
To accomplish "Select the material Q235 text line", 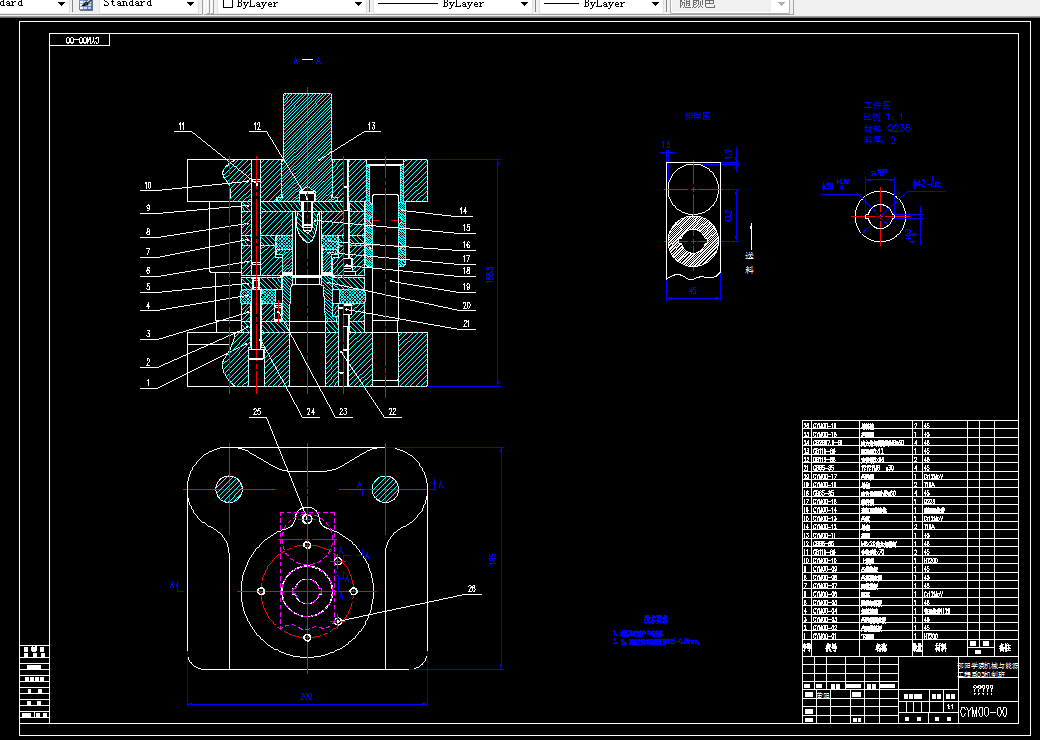I will coord(887,129).
